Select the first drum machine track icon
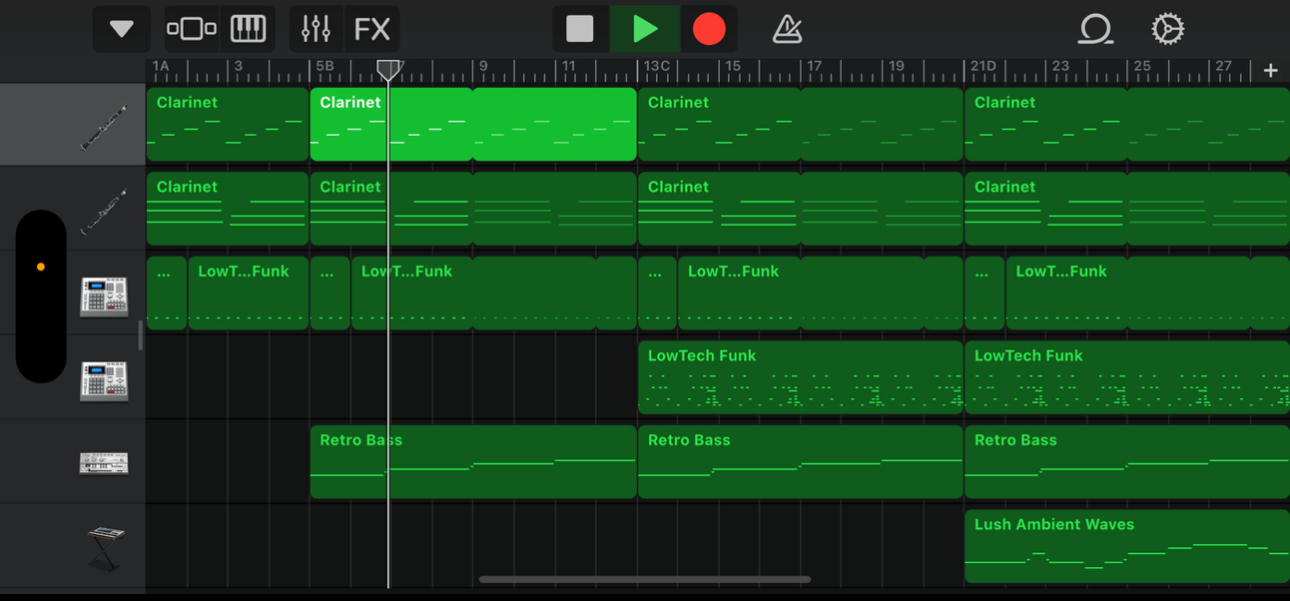Screen dimensions: 1290x601 tap(104, 296)
